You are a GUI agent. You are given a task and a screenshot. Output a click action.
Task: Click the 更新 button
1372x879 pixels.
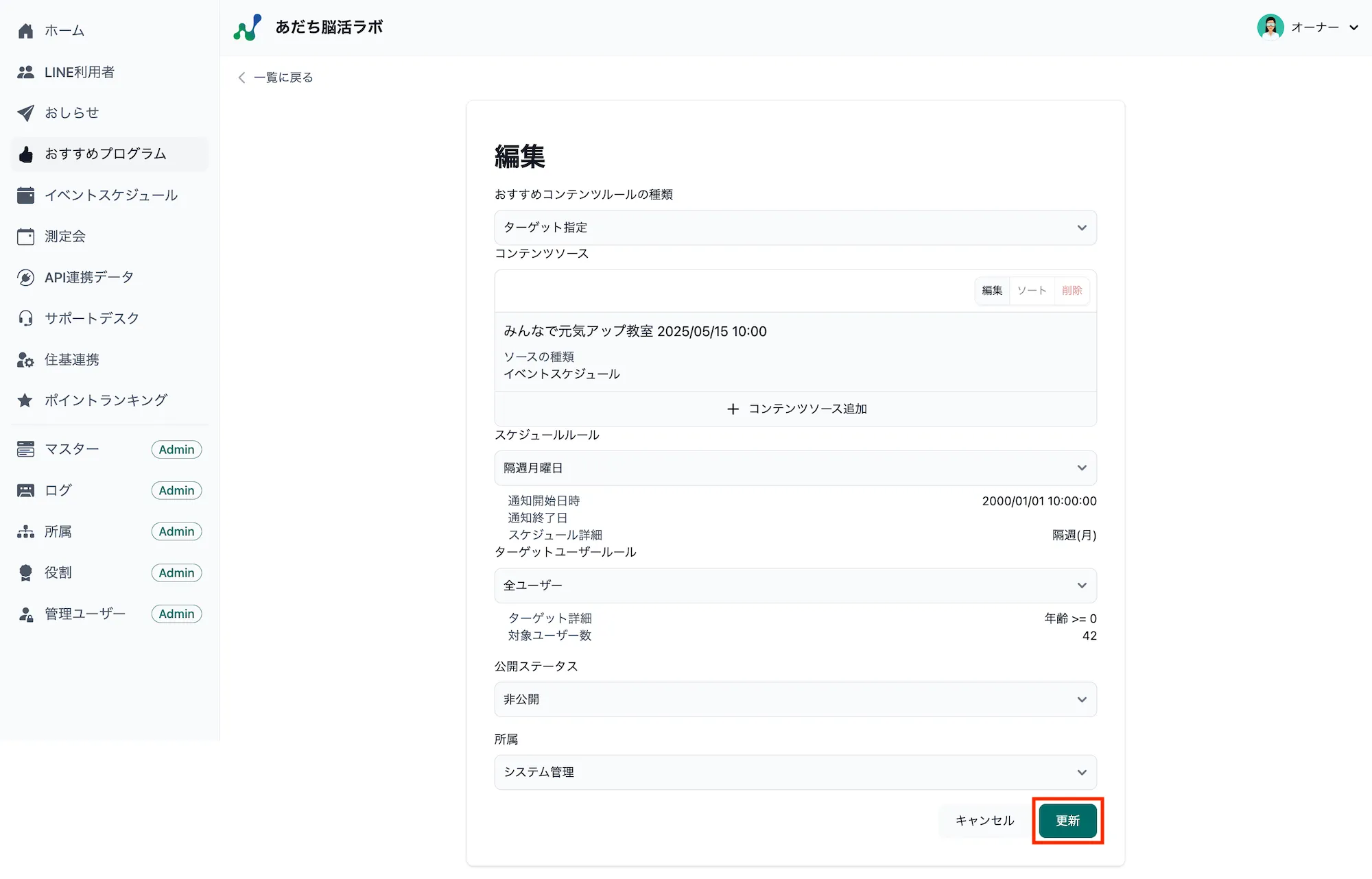tap(1067, 820)
